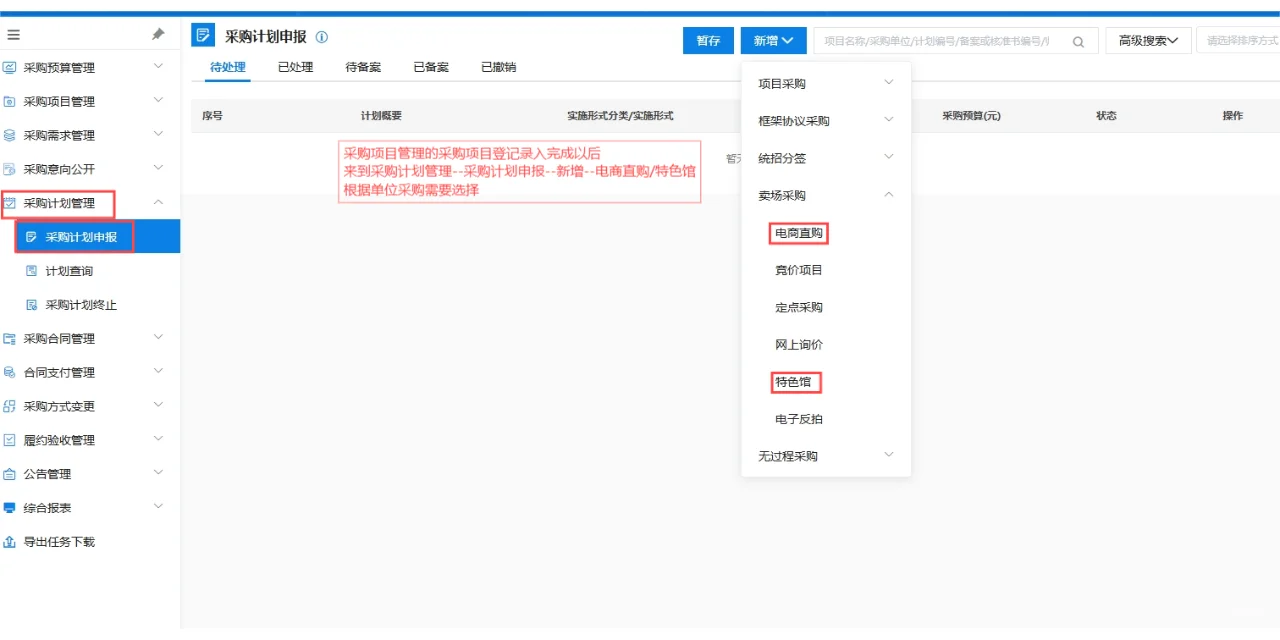Open the 高级搜索 dropdown
The height and width of the screenshot is (640, 1280).
tap(1148, 41)
